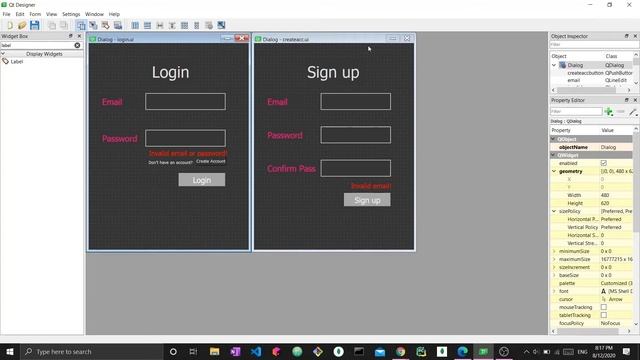This screenshot has width=640, height=360.
Task: Apply Lay Out in a Form Layout
Action: click(196, 25)
